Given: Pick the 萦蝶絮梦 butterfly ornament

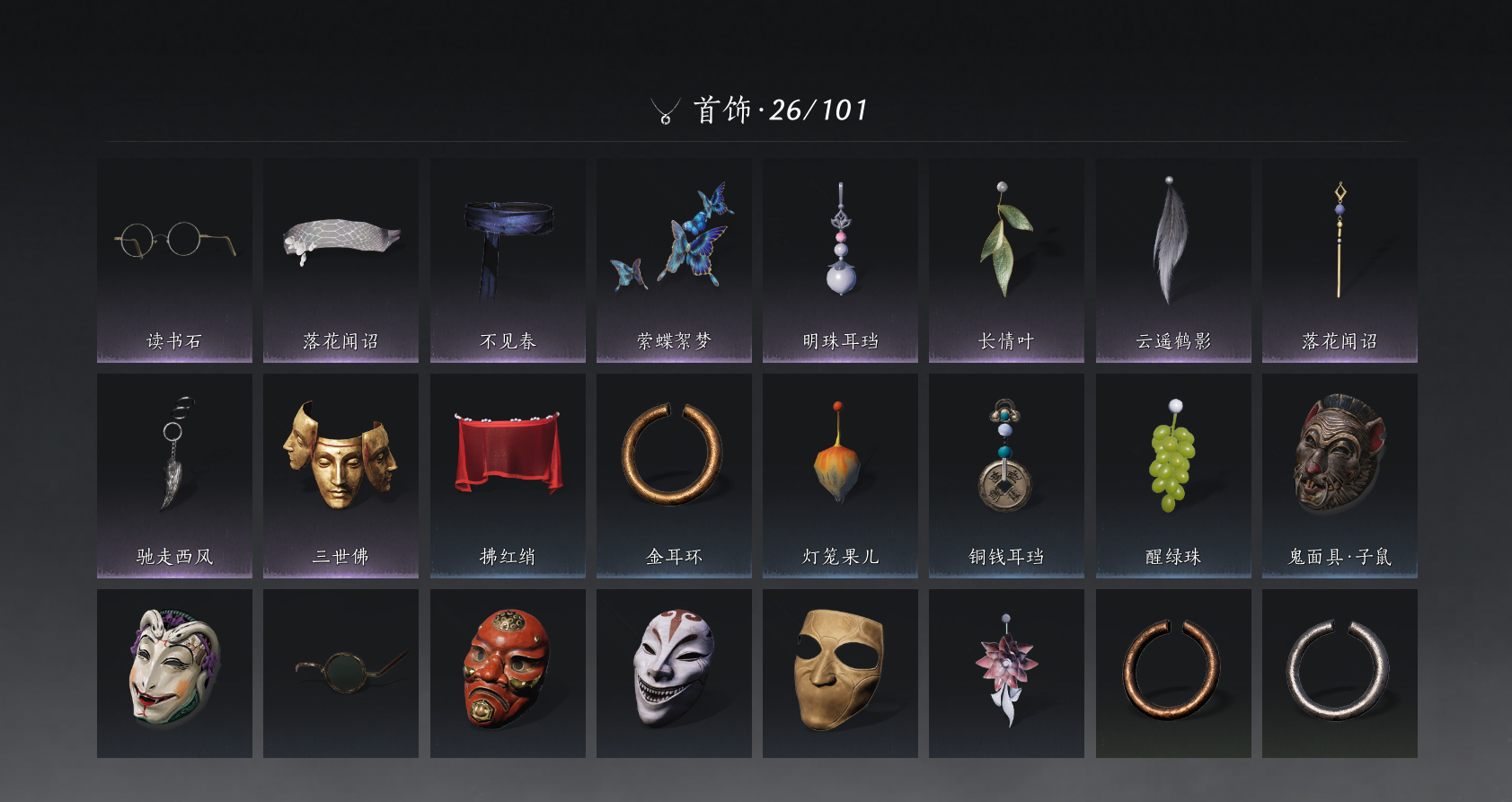Looking at the screenshot, I should click(674, 260).
